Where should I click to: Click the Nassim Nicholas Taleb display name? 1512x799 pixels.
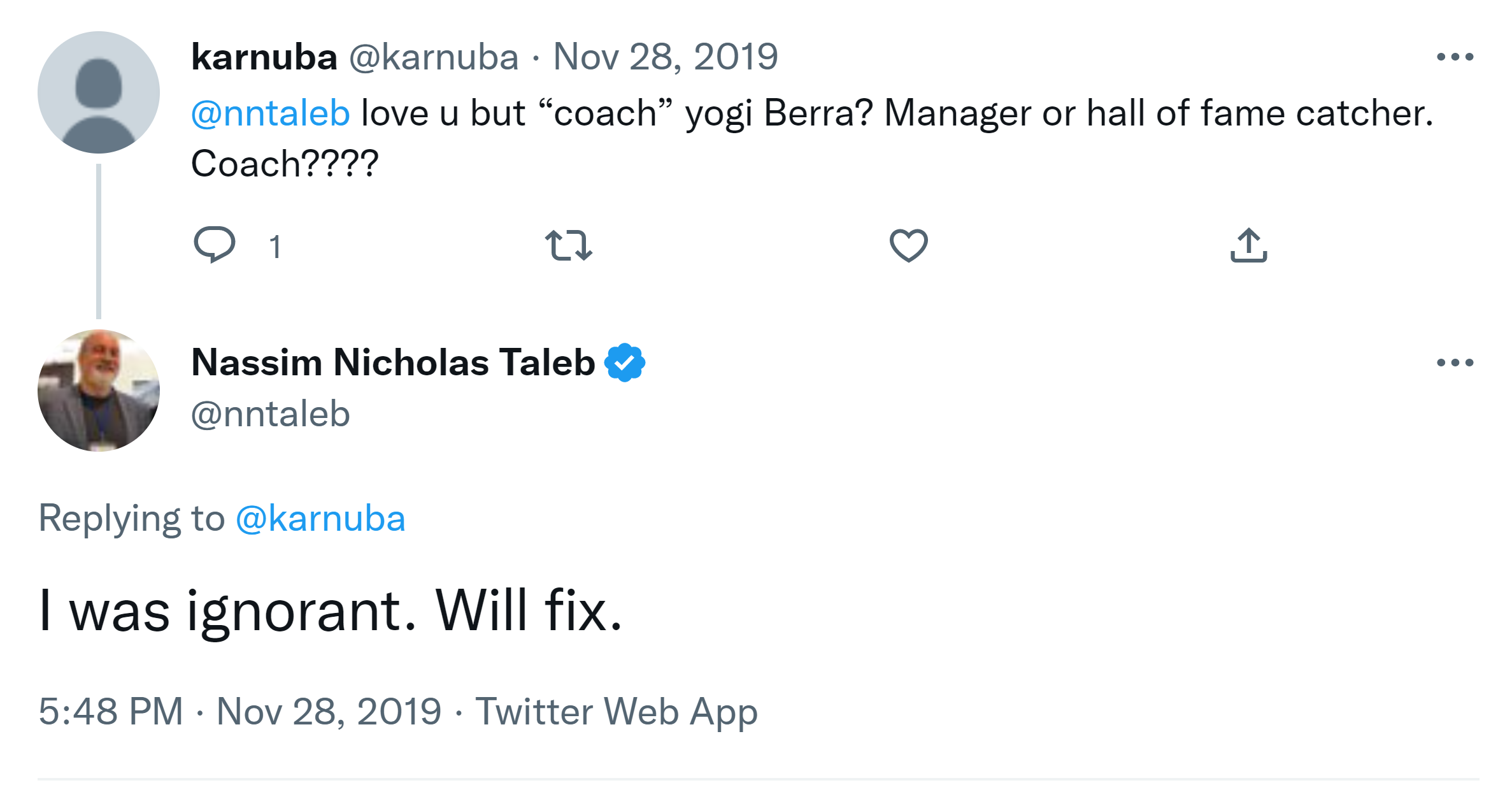(393, 363)
